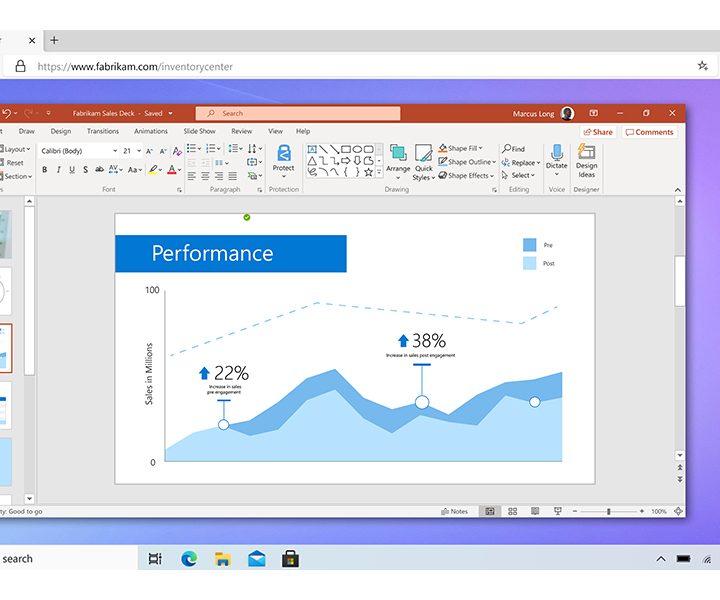This screenshot has height=600, width=720.
Task: Start Dictate microphone
Action: click(557, 160)
